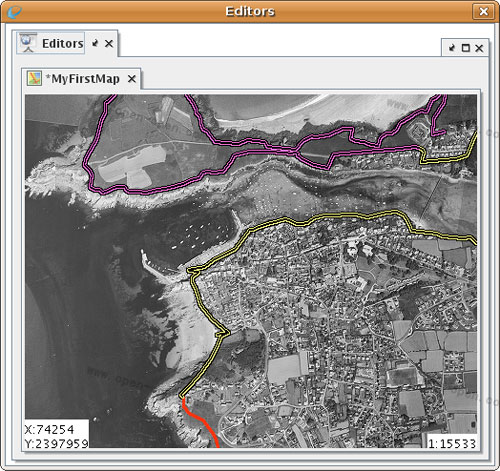
Task: Close the Editors tab
Action: [109, 43]
